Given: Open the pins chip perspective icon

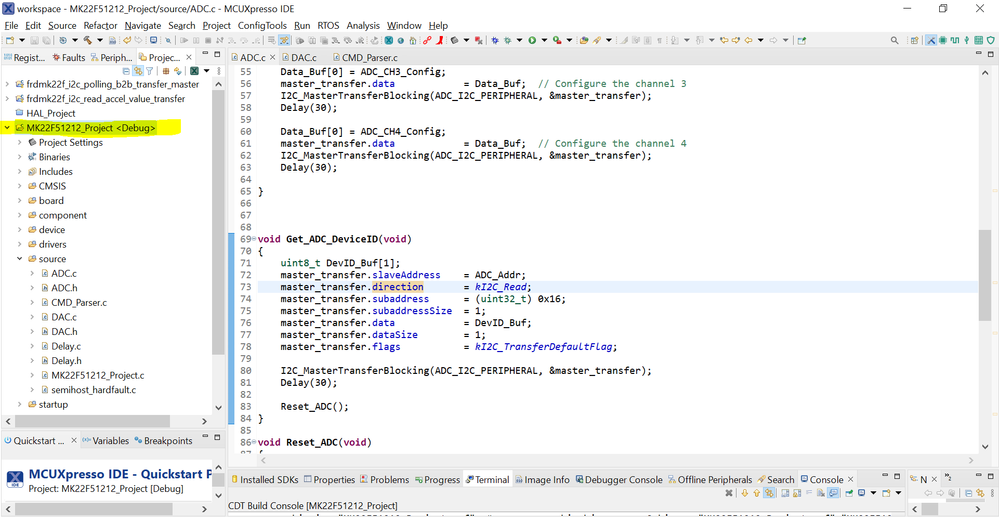Looking at the screenshot, I should point(943,40).
